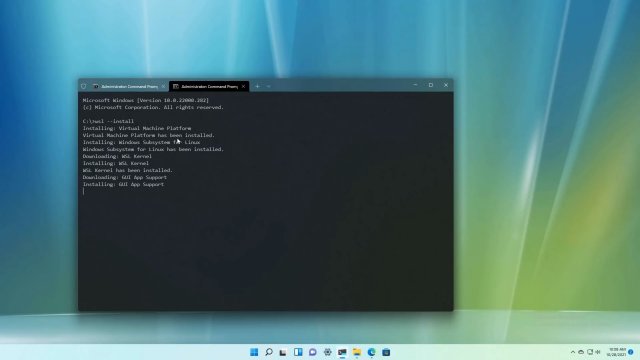Open taskbar Search magnifier
Screen dimensions: 640x360
[269, 352]
